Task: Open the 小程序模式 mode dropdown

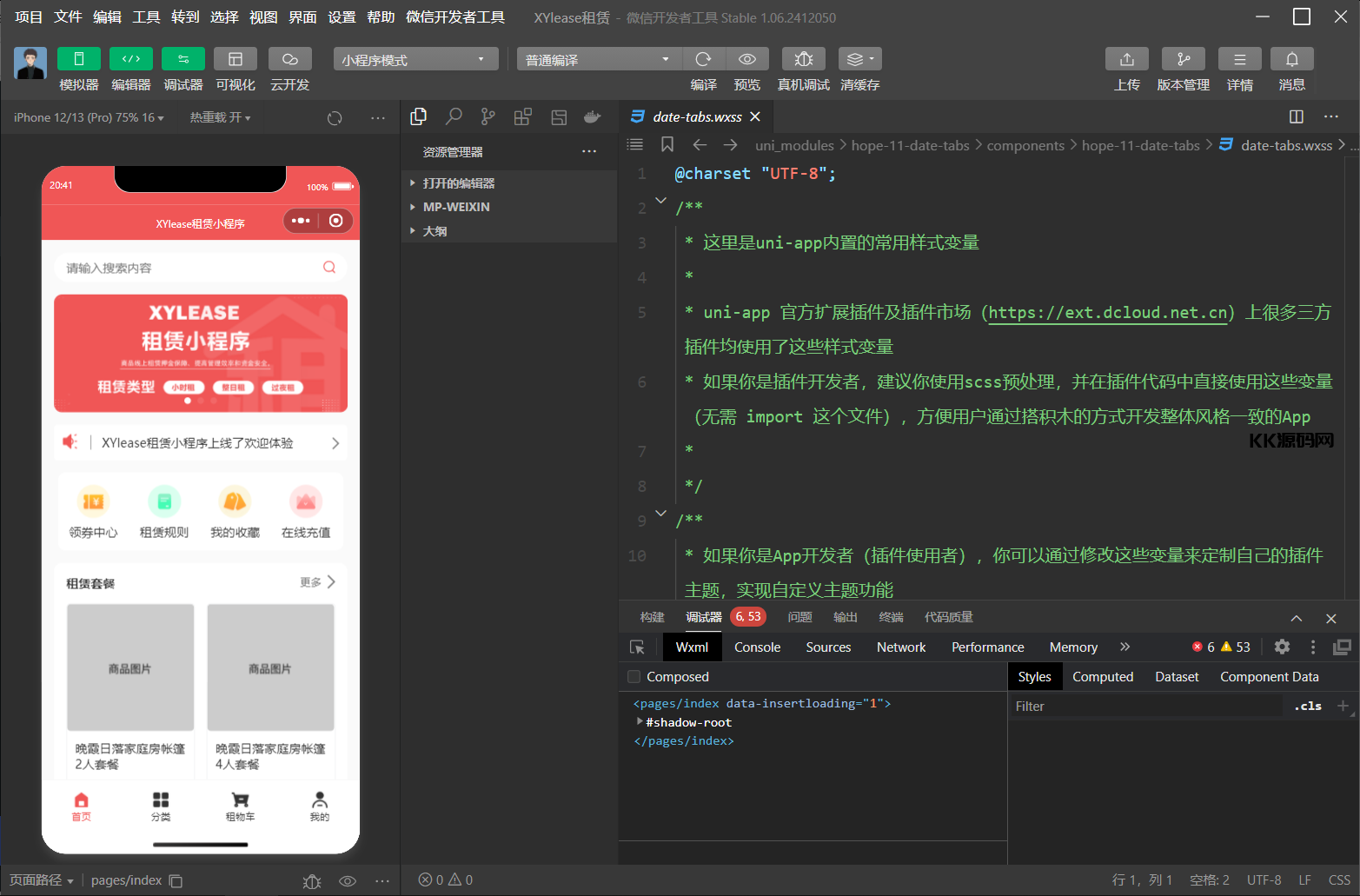Action: coord(415,59)
